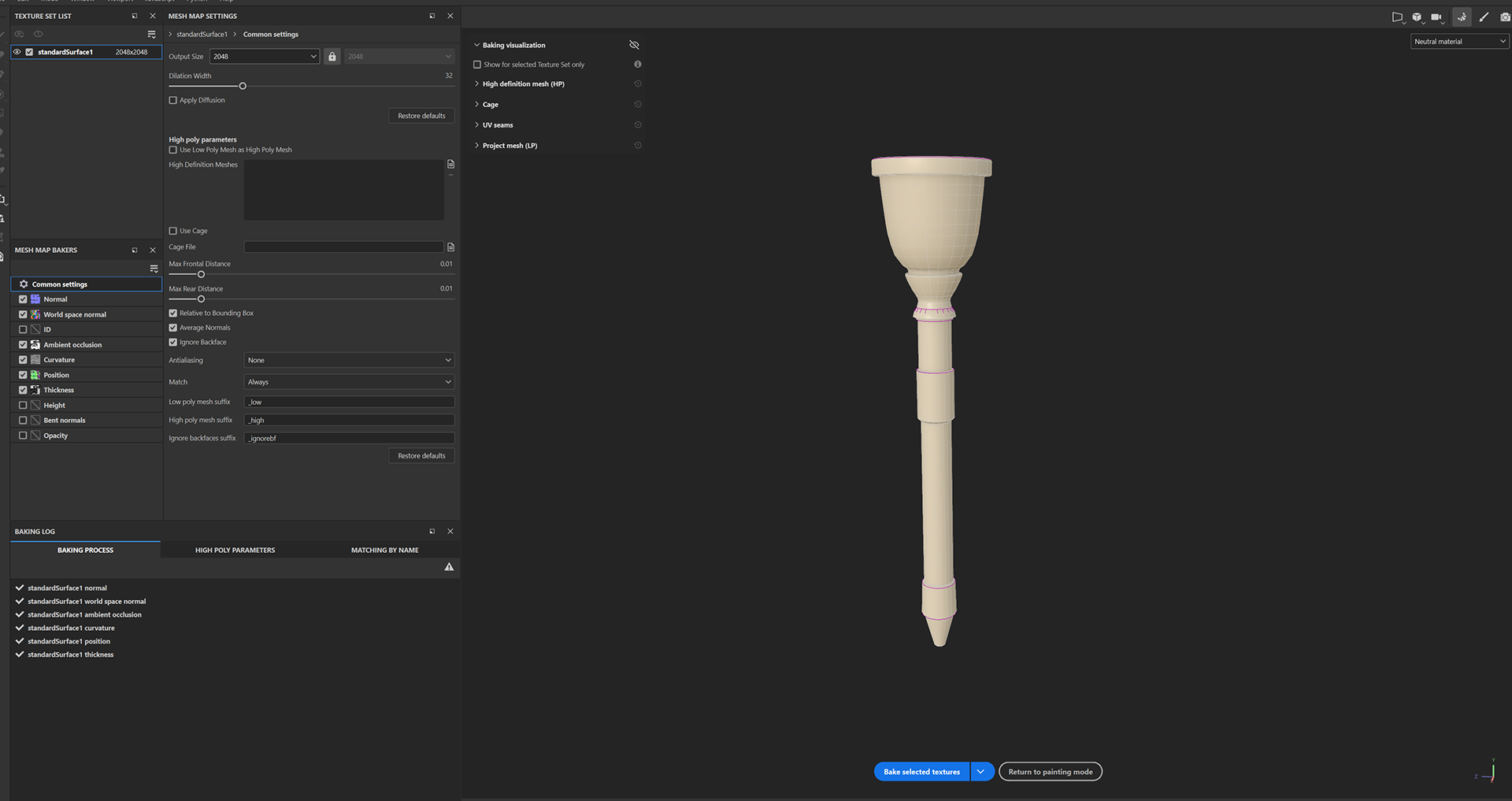This screenshot has width=1512, height=801.
Task: Toggle visibility eye of standardSurface1
Action: coord(17,52)
